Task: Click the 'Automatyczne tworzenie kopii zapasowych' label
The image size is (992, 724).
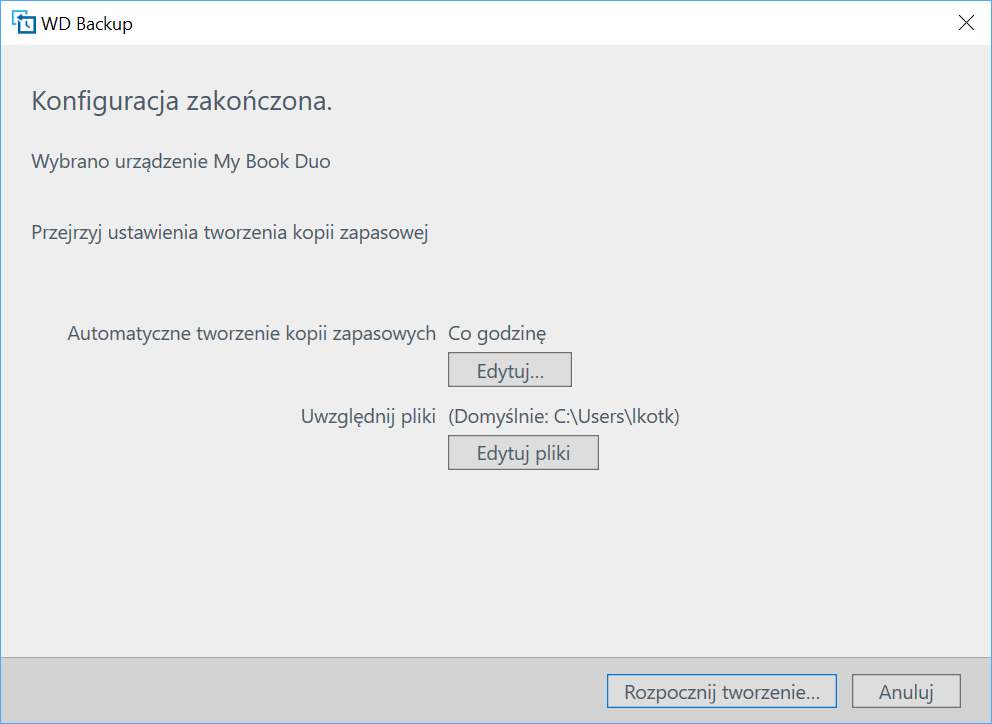Action: click(x=252, y=334)
